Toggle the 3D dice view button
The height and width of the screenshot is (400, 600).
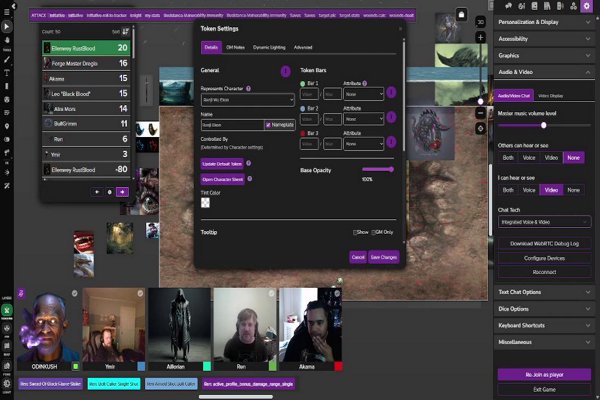pyautogui.click(x=481, y=22)
